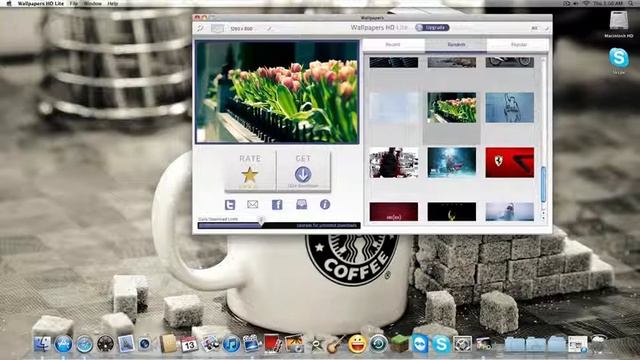The width and height of the screenshot is (640, 360).
Task: Open the Wallpapers HD Lite application menu
Action: tap(41, 3)
